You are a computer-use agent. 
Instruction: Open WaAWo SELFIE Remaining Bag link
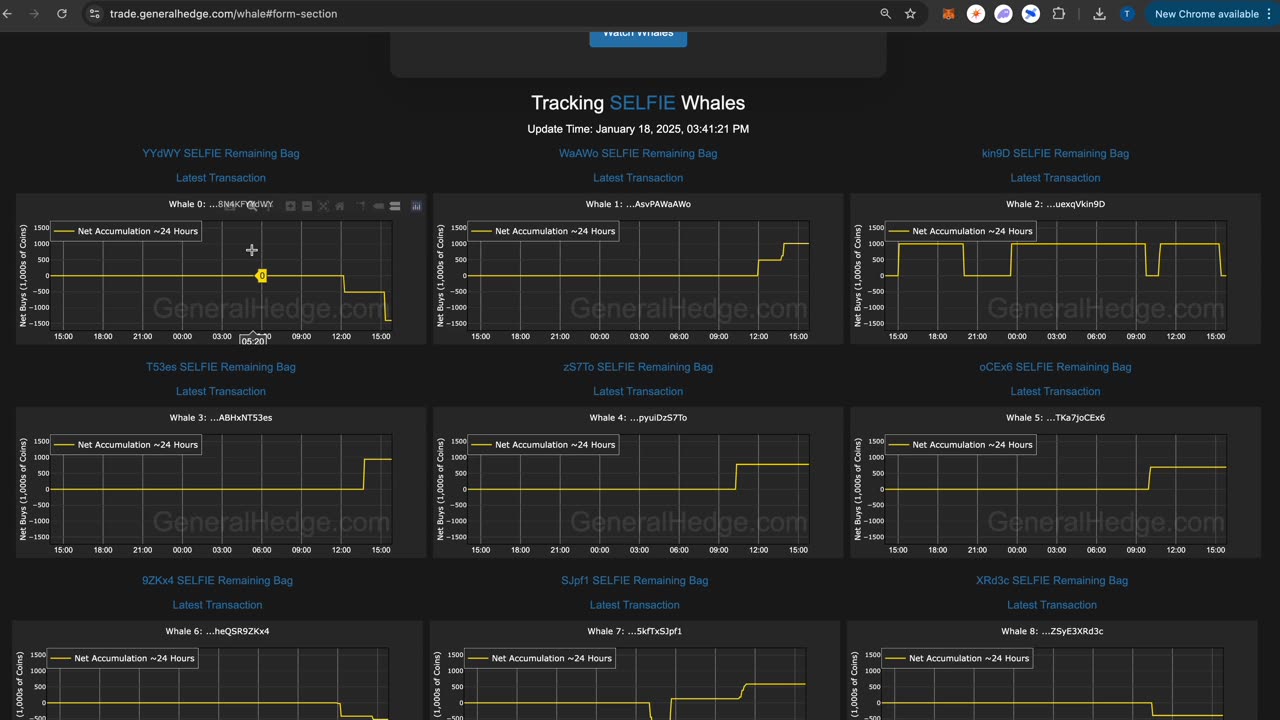(638, 153)
